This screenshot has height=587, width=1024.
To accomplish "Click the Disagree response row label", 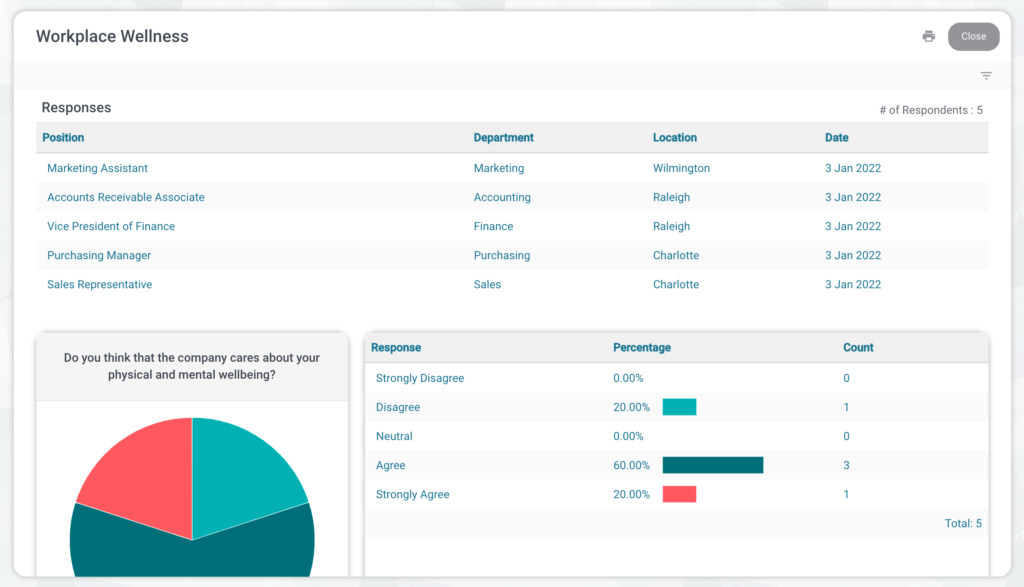I will (x=398, y=407).
